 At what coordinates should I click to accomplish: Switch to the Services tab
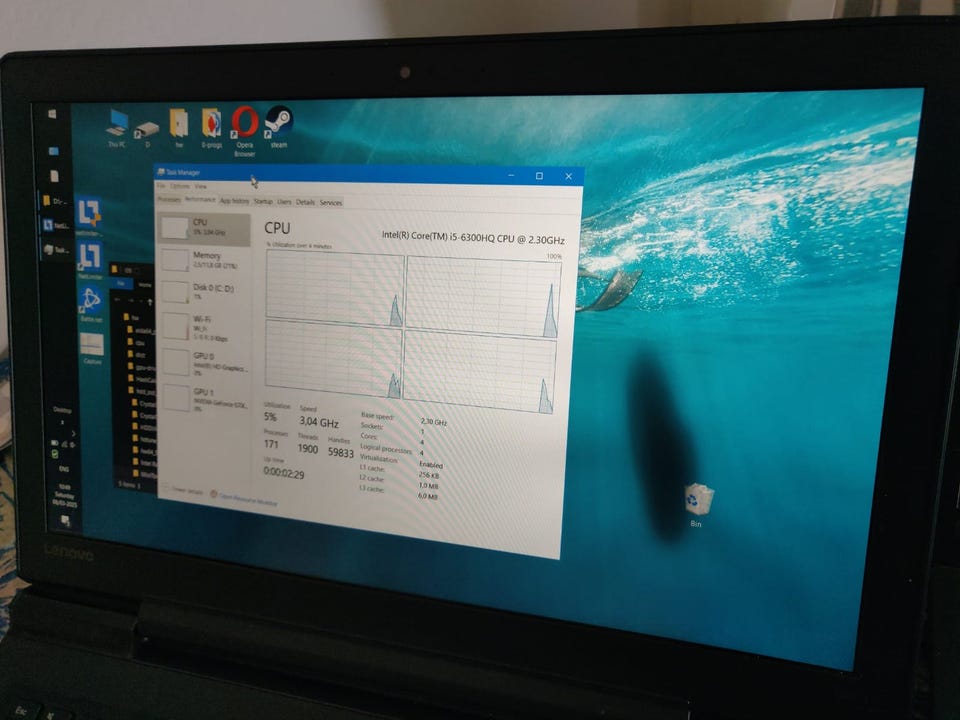(331, 203)
